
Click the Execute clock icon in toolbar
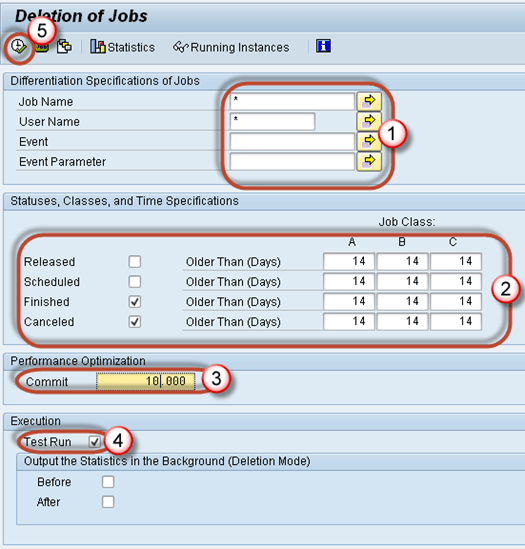pyautogui.click(x=18, y=46)
